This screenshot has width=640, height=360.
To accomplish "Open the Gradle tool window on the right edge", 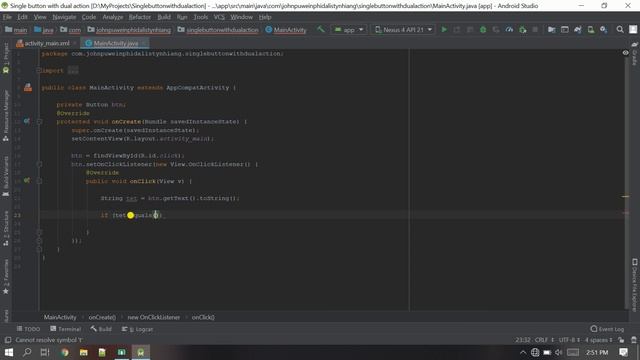I will 635,53.
